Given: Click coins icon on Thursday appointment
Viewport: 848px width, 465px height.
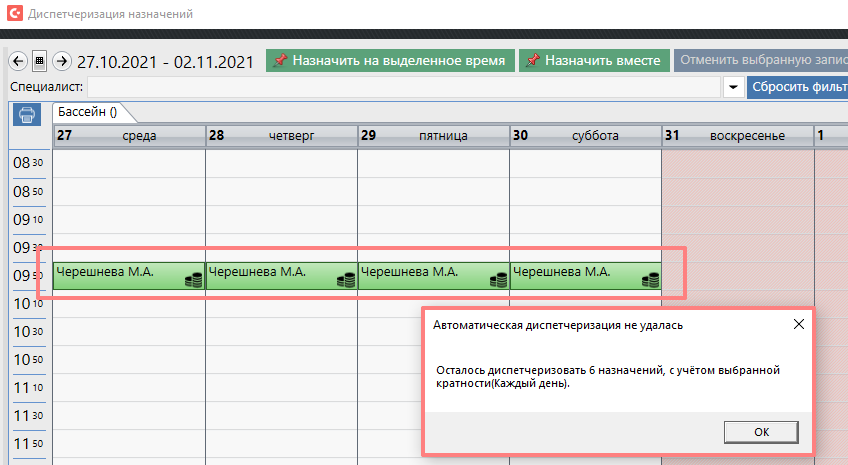Looking at the screenshot, I should [345, 281].
